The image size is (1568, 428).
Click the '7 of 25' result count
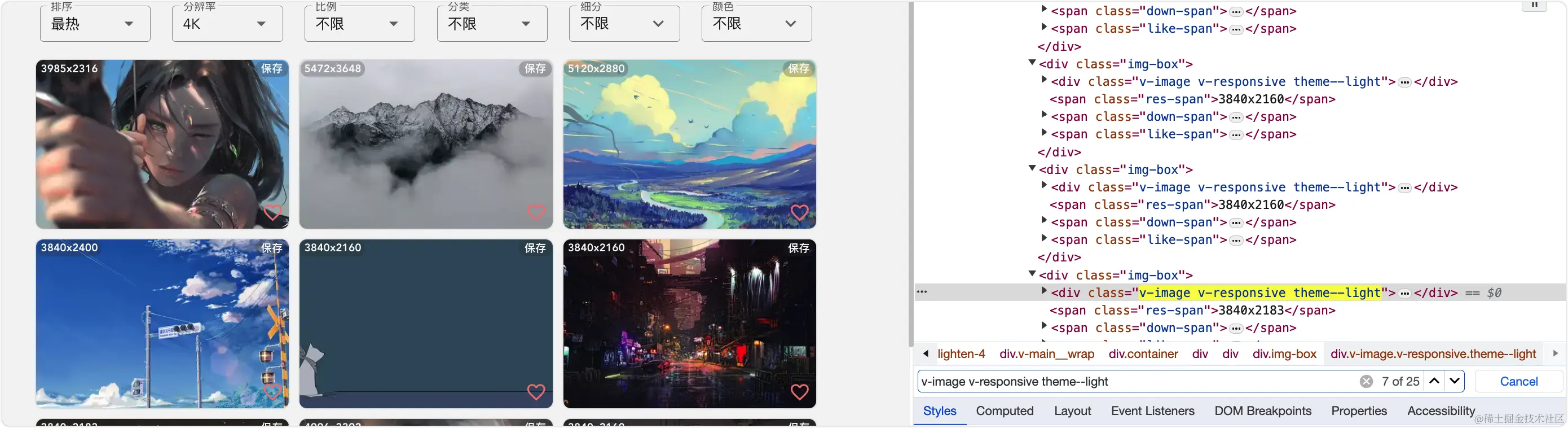1400,381
